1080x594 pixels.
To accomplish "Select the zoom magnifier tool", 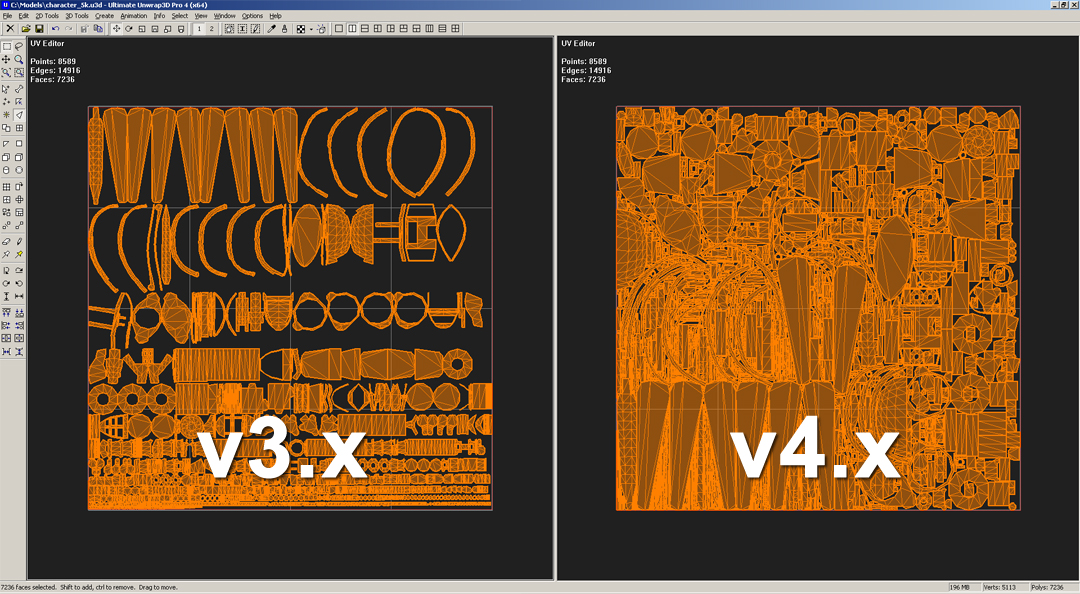I will coord(19,59).
